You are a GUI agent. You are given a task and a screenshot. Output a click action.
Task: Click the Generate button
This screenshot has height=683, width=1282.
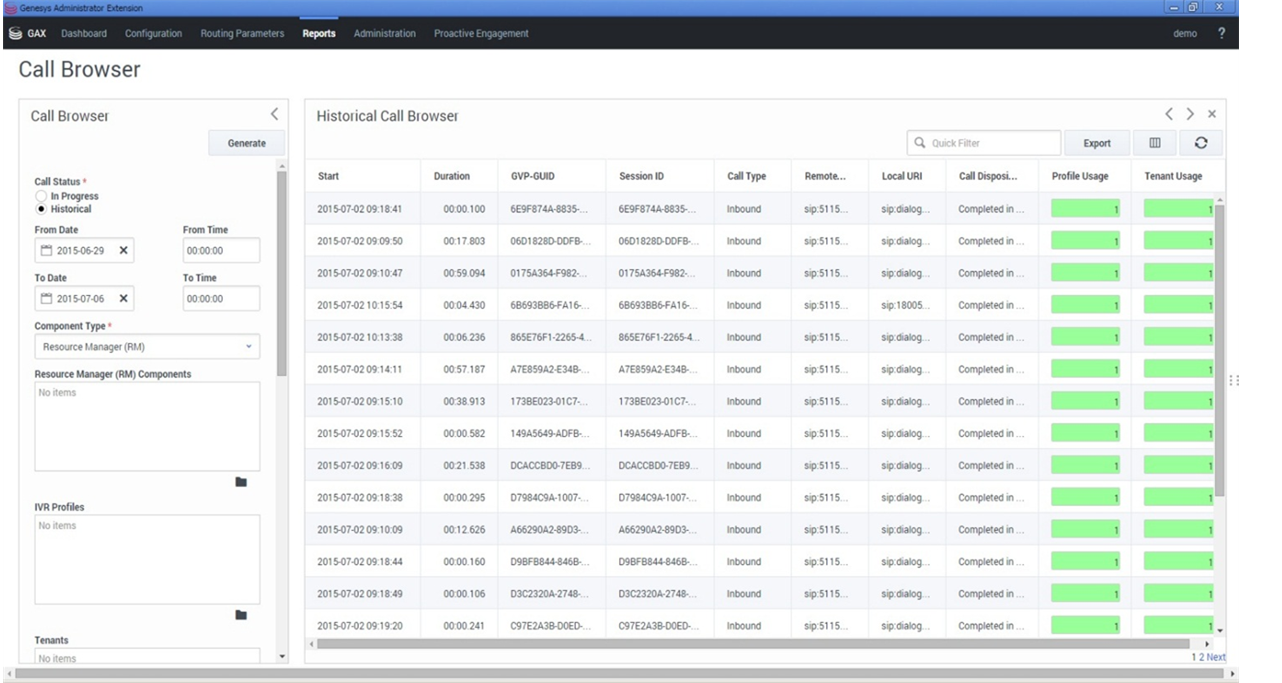[246, 143]
